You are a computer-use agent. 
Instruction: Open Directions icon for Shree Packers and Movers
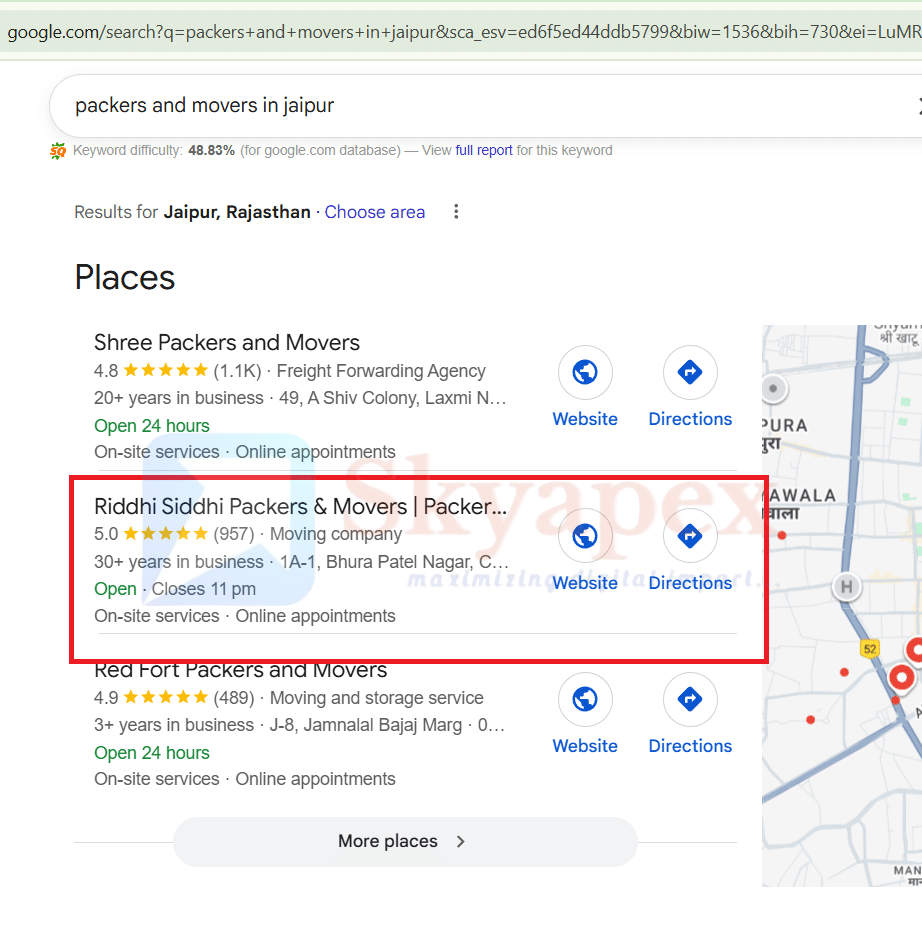[690, 373]
